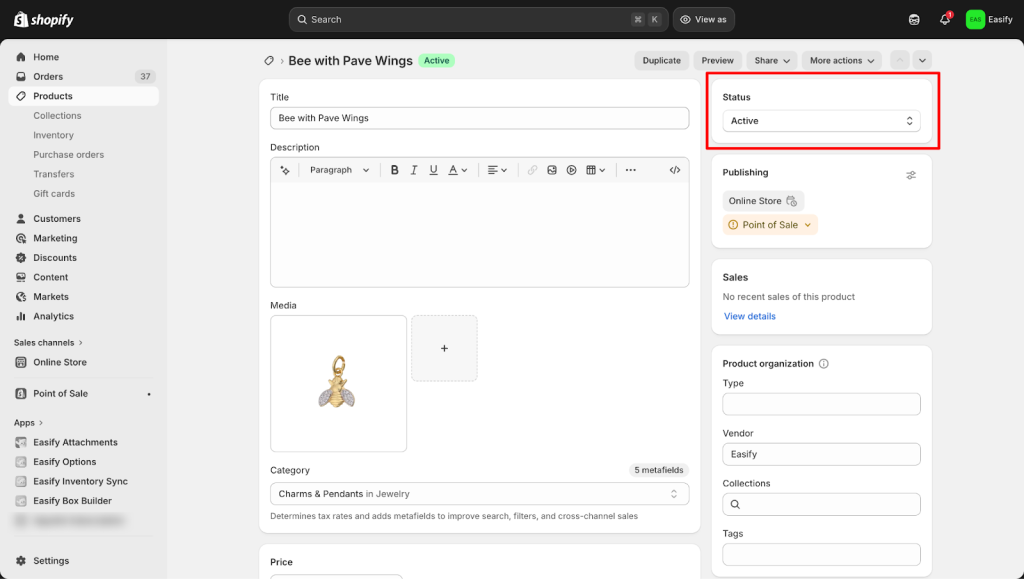Expand the More actions dropdown

click(x=842, y=61)
